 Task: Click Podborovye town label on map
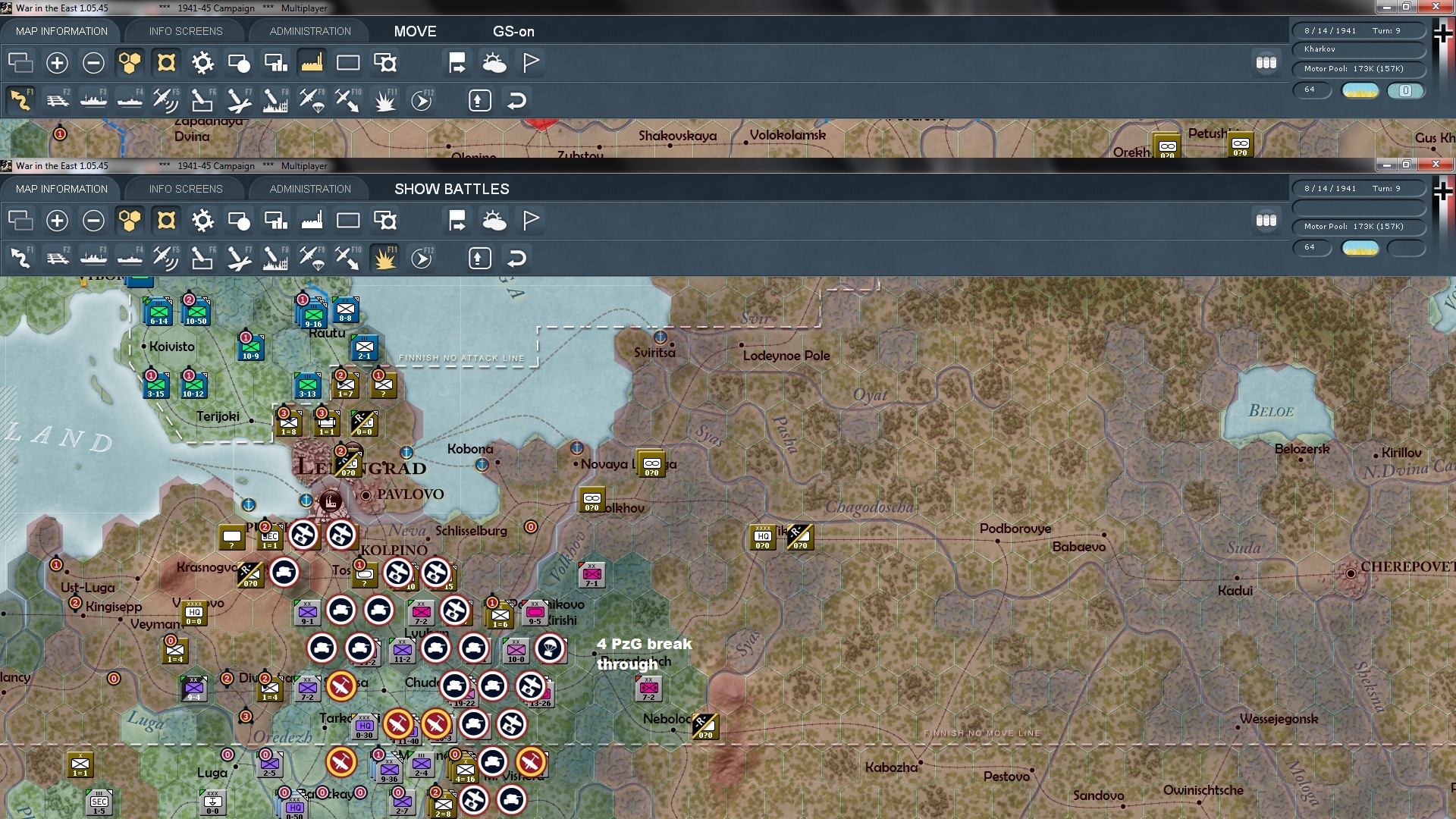pos(1015,529)
